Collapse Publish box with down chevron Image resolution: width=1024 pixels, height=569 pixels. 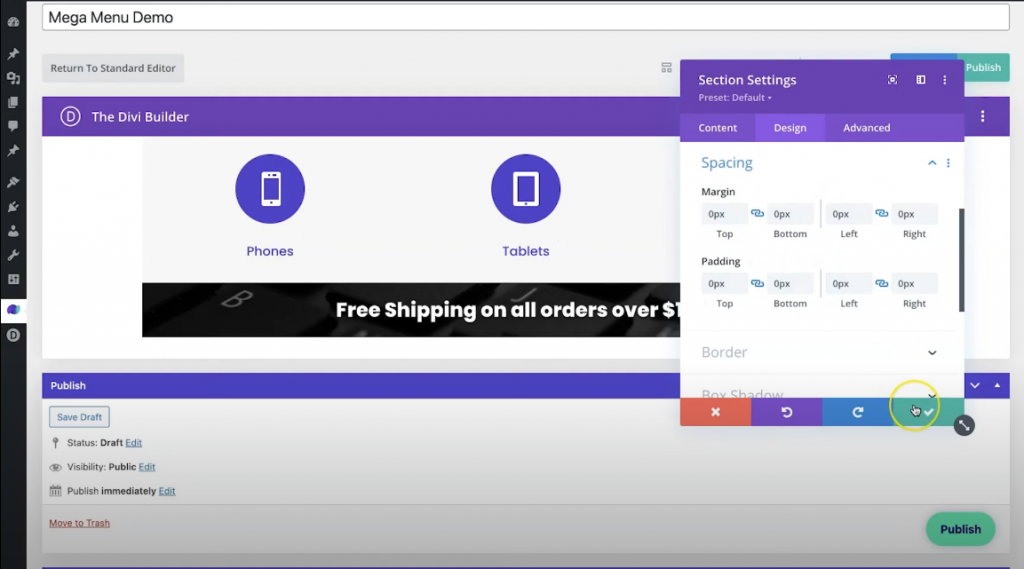pos(975,385)
